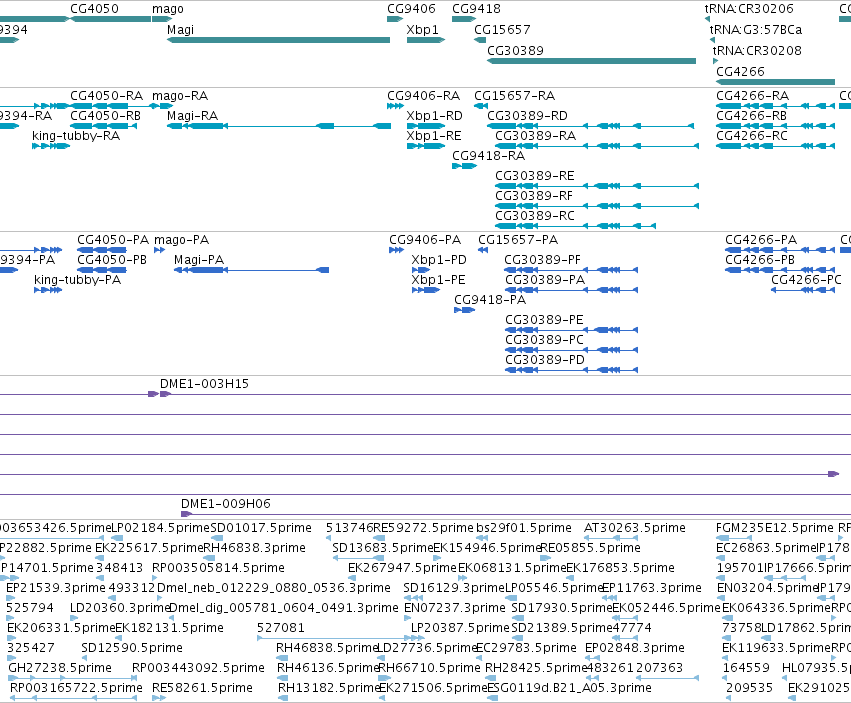Select the SD01017.5prime EST label
This screenshot has height=703, width=851.
(261, 528)
